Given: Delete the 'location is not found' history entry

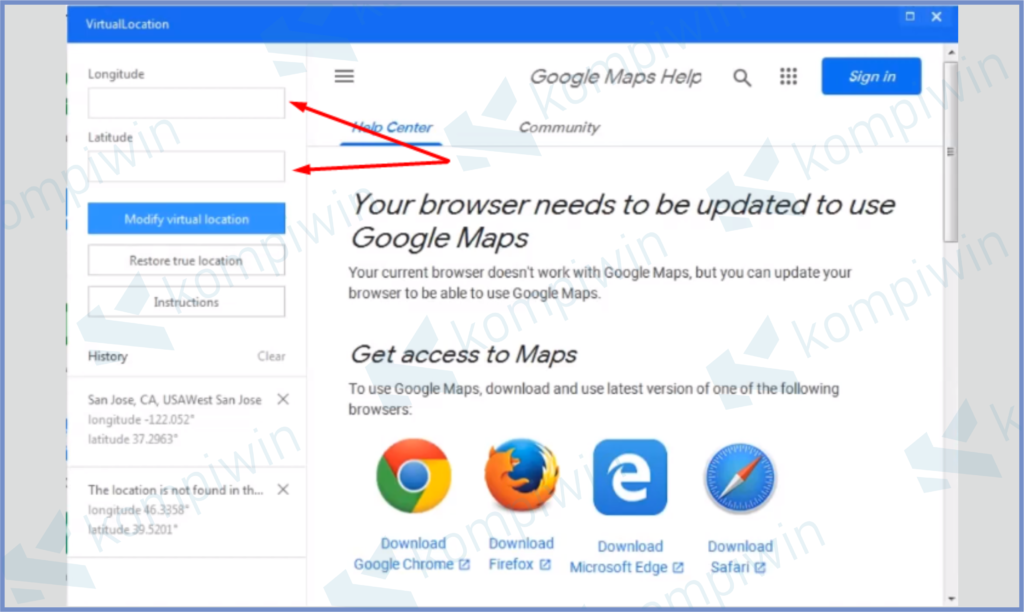Looking at the screenshot, I should tap(283, 489).
